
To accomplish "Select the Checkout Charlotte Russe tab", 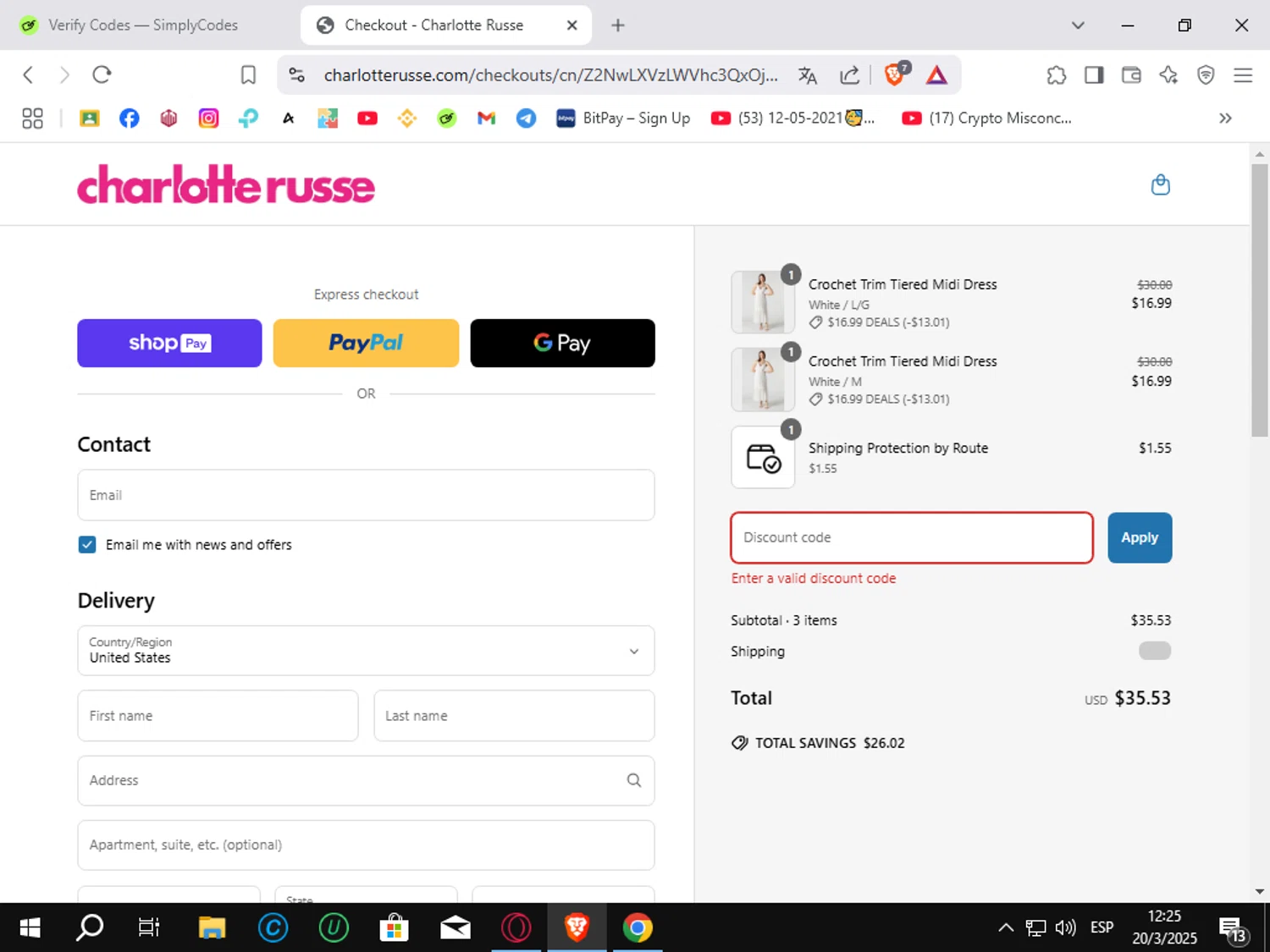I will pyautogui.click(x=432, y=25).
